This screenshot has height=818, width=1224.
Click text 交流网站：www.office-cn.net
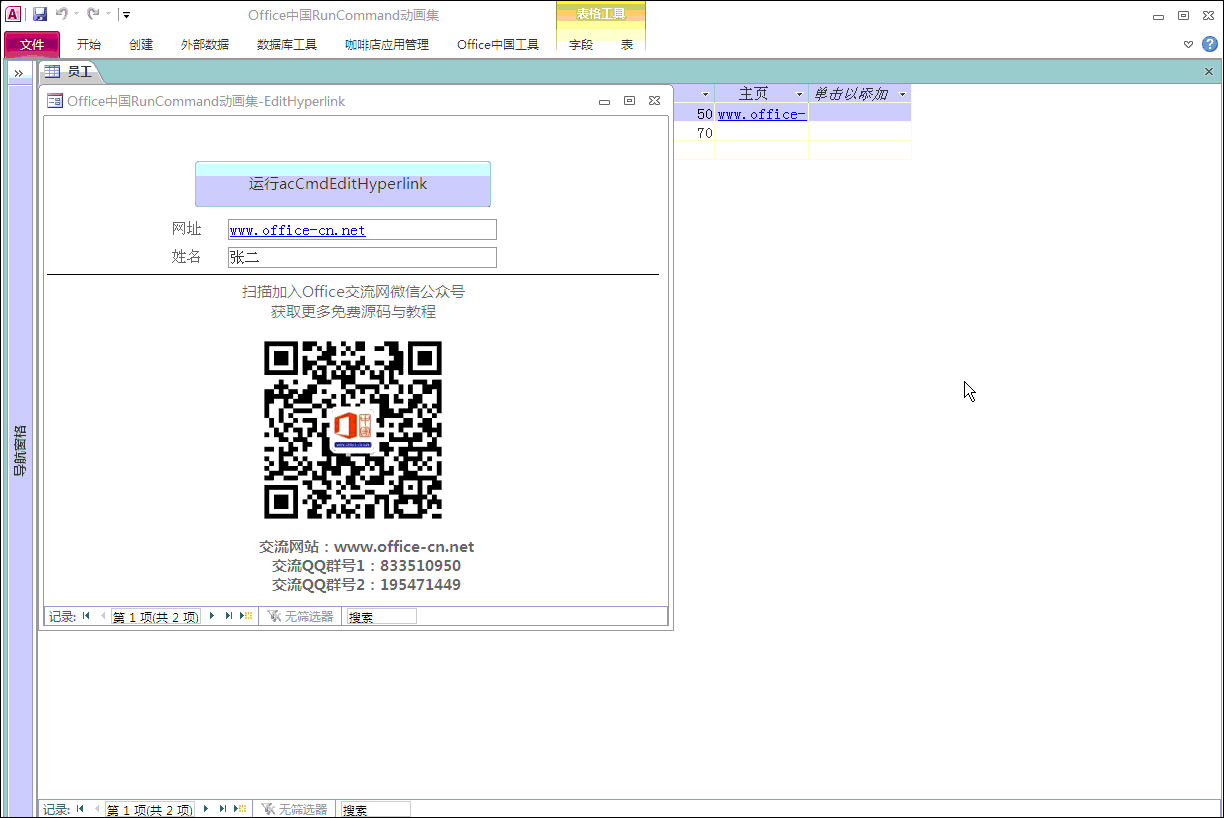[367, 547]
